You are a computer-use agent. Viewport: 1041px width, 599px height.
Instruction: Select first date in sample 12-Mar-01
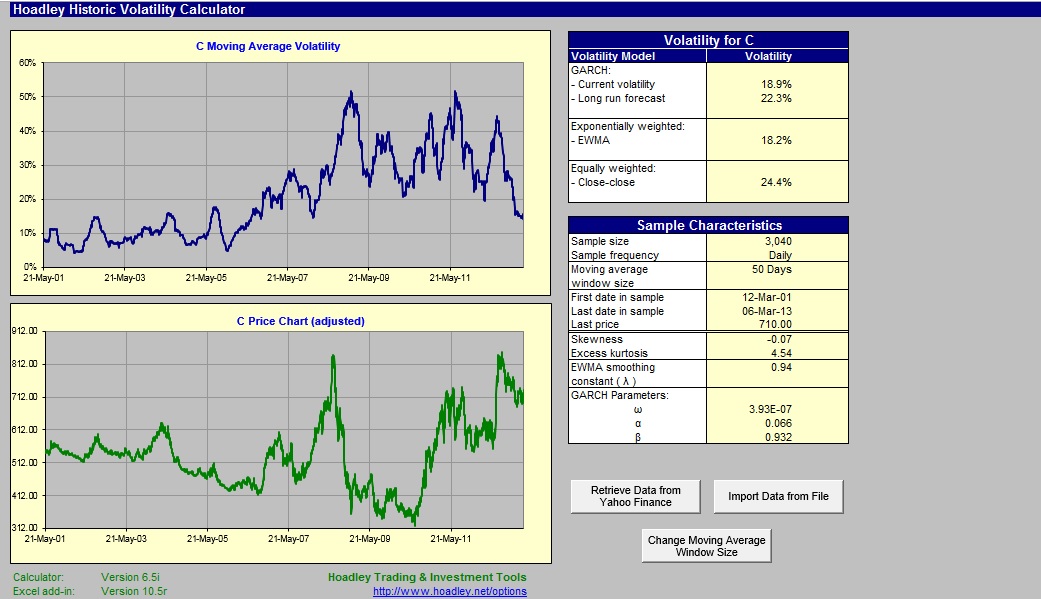(767, 297)
